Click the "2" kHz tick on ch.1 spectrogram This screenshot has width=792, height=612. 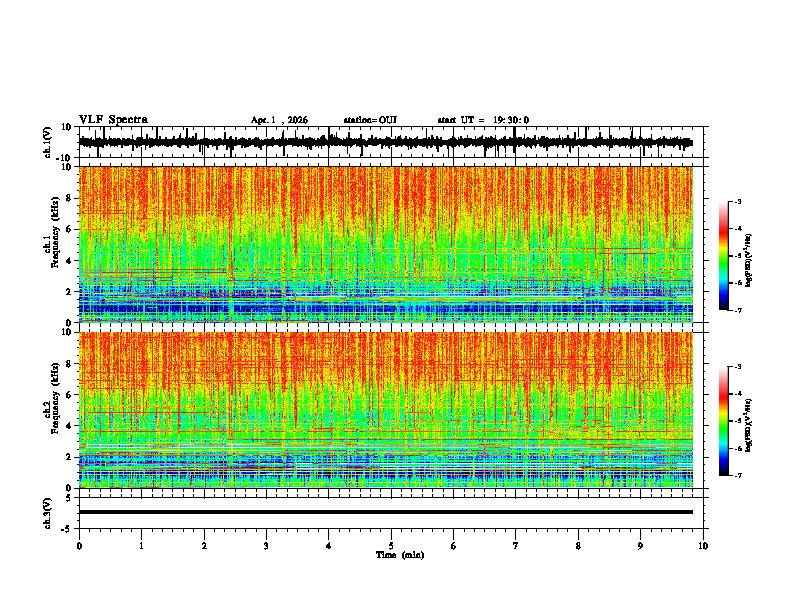(x=69, y=291)
